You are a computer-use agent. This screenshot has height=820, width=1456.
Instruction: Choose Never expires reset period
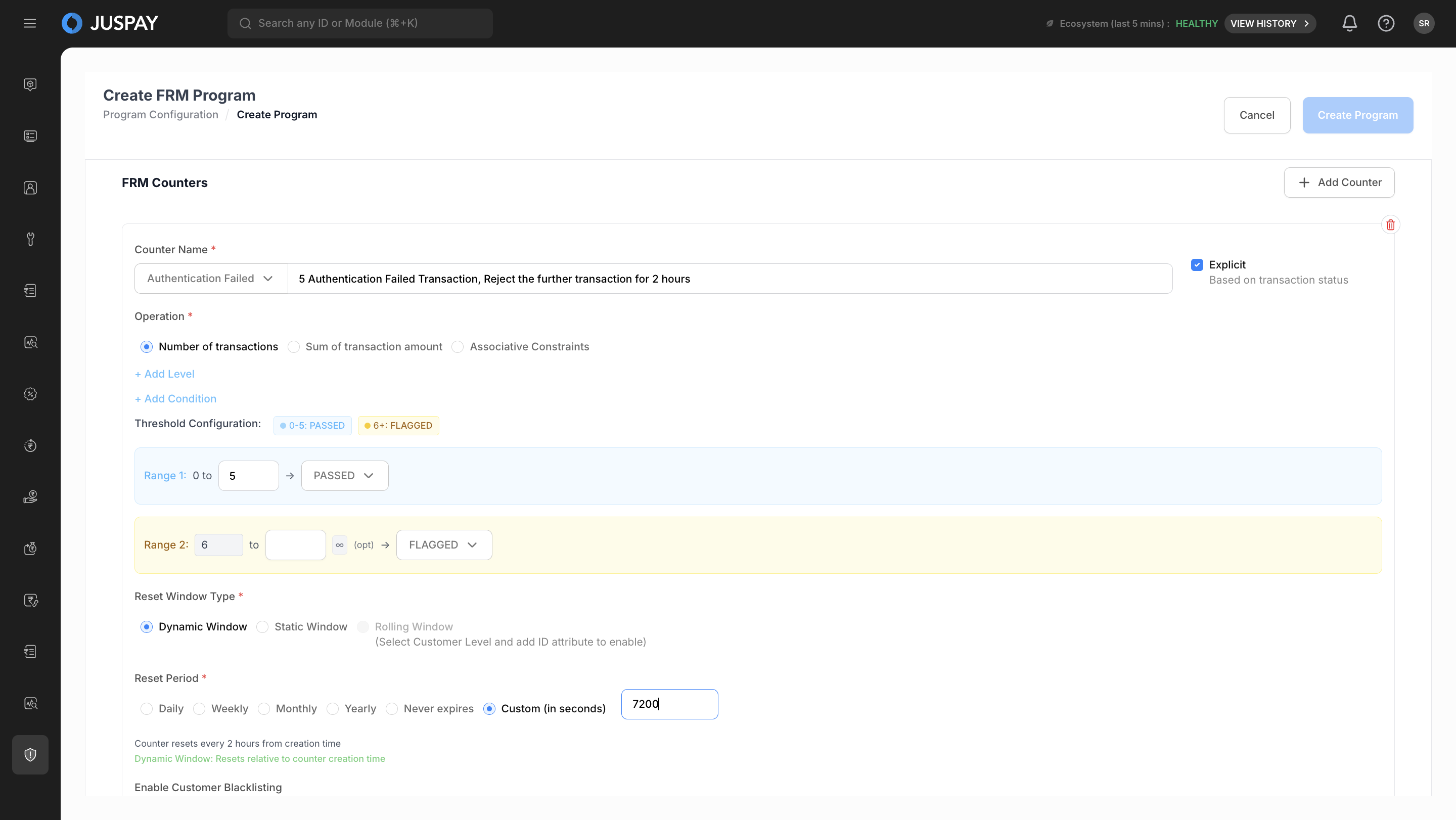pyautogui.click(x=430, y=708)
